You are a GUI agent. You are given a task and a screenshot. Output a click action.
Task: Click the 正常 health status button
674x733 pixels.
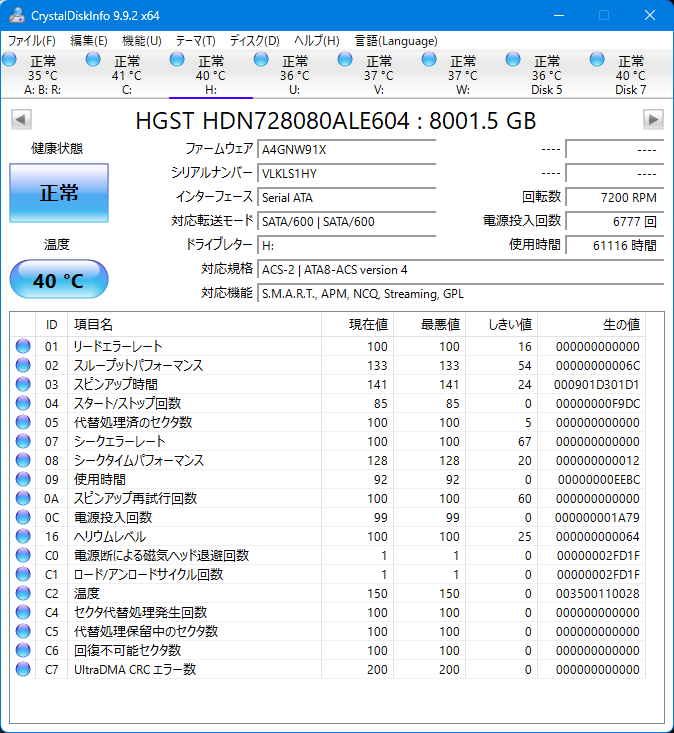coord(59,193)
